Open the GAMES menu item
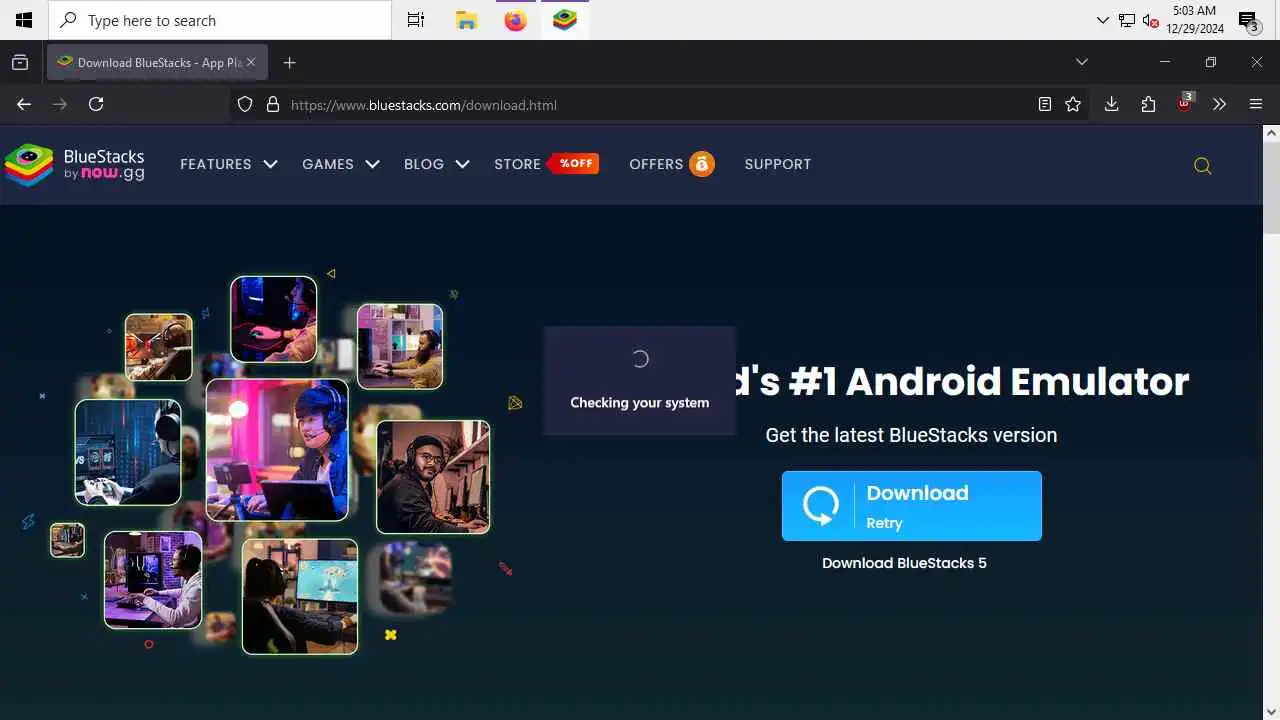Viewport: 1280px width, 720px height. point(328,164)
